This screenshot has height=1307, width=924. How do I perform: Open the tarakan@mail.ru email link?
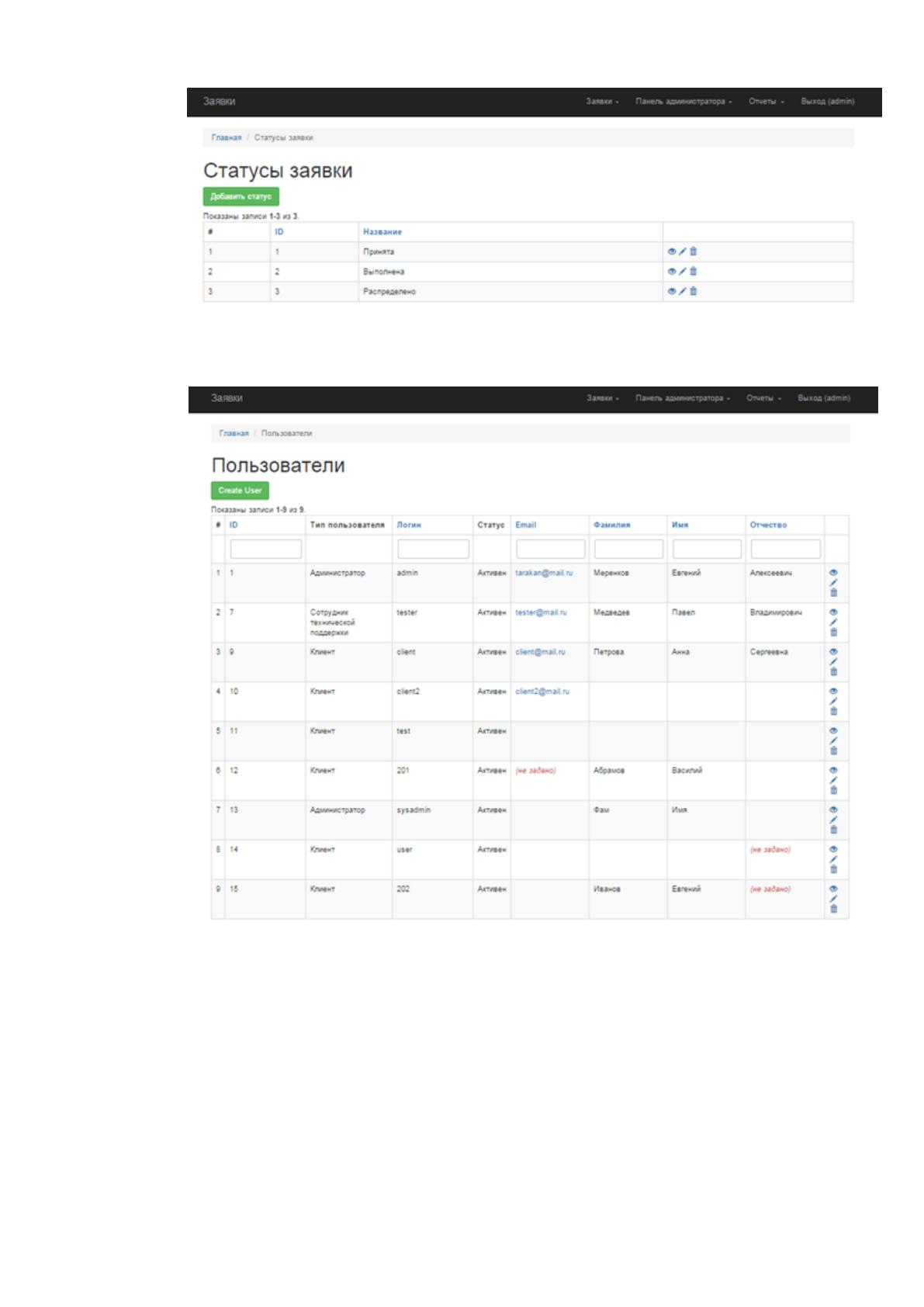click(x=544, y=573)
